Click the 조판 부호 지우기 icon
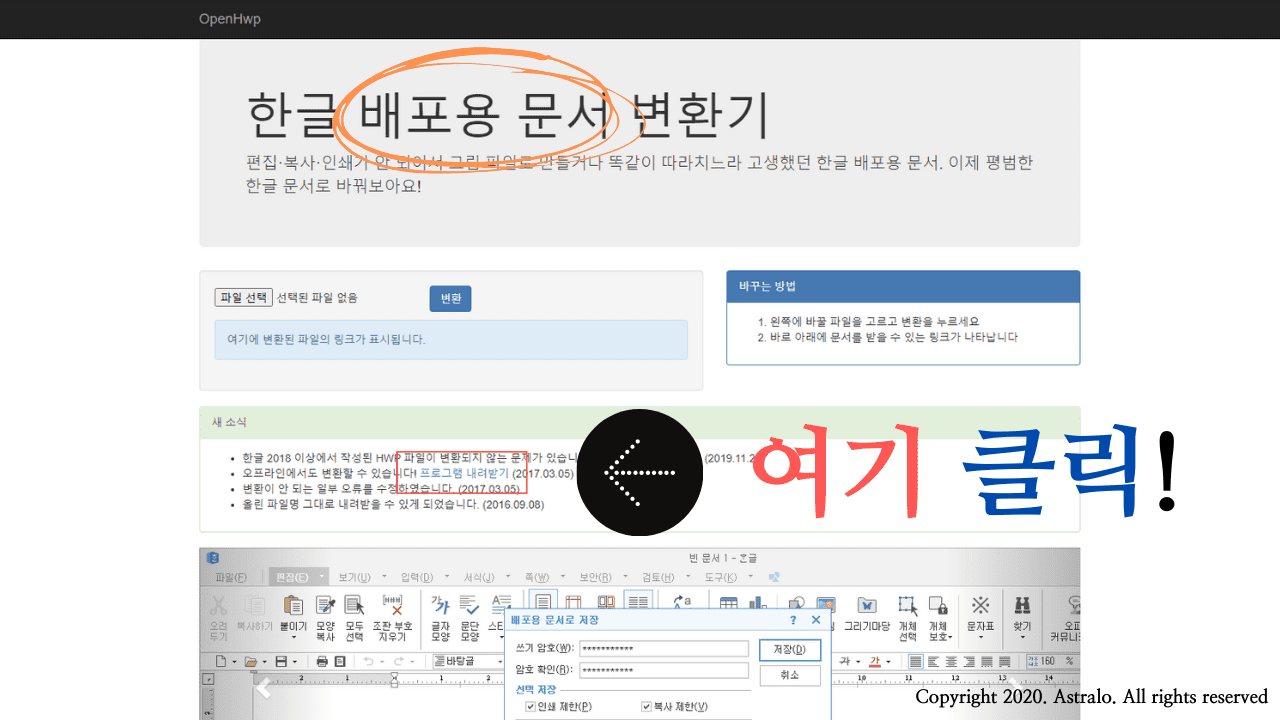The height and width of the screenshot is (720, 1280). coord(393,605)
